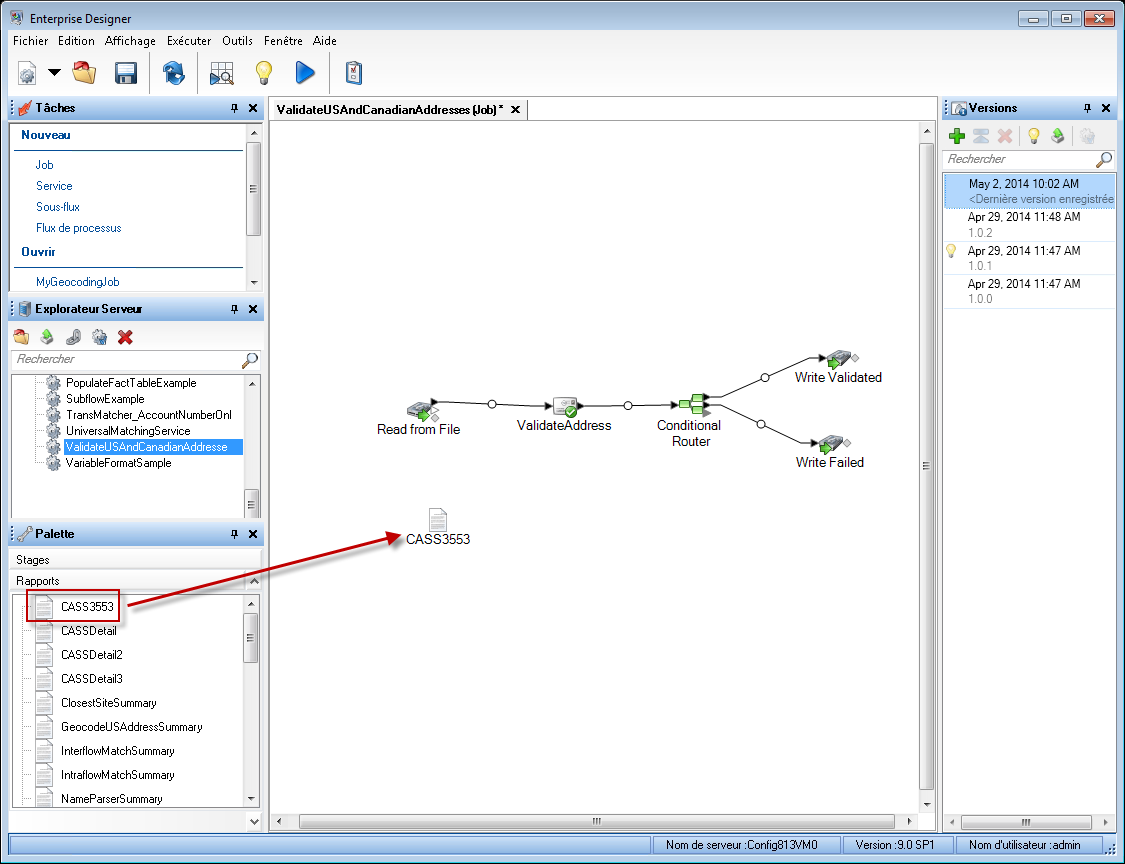The image size is (1125, 864).
Task: Click the Save floppy disk toolbar icon
Action: [126, 73]
